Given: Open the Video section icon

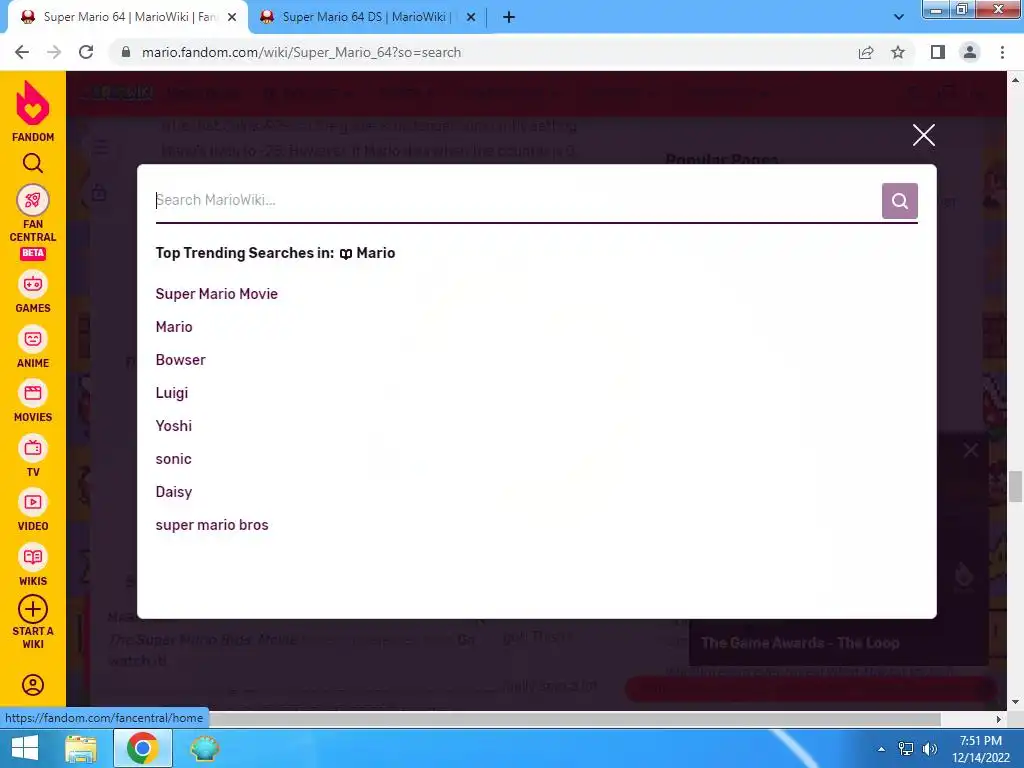Looking at the screenshot, I should click(33, 502).
